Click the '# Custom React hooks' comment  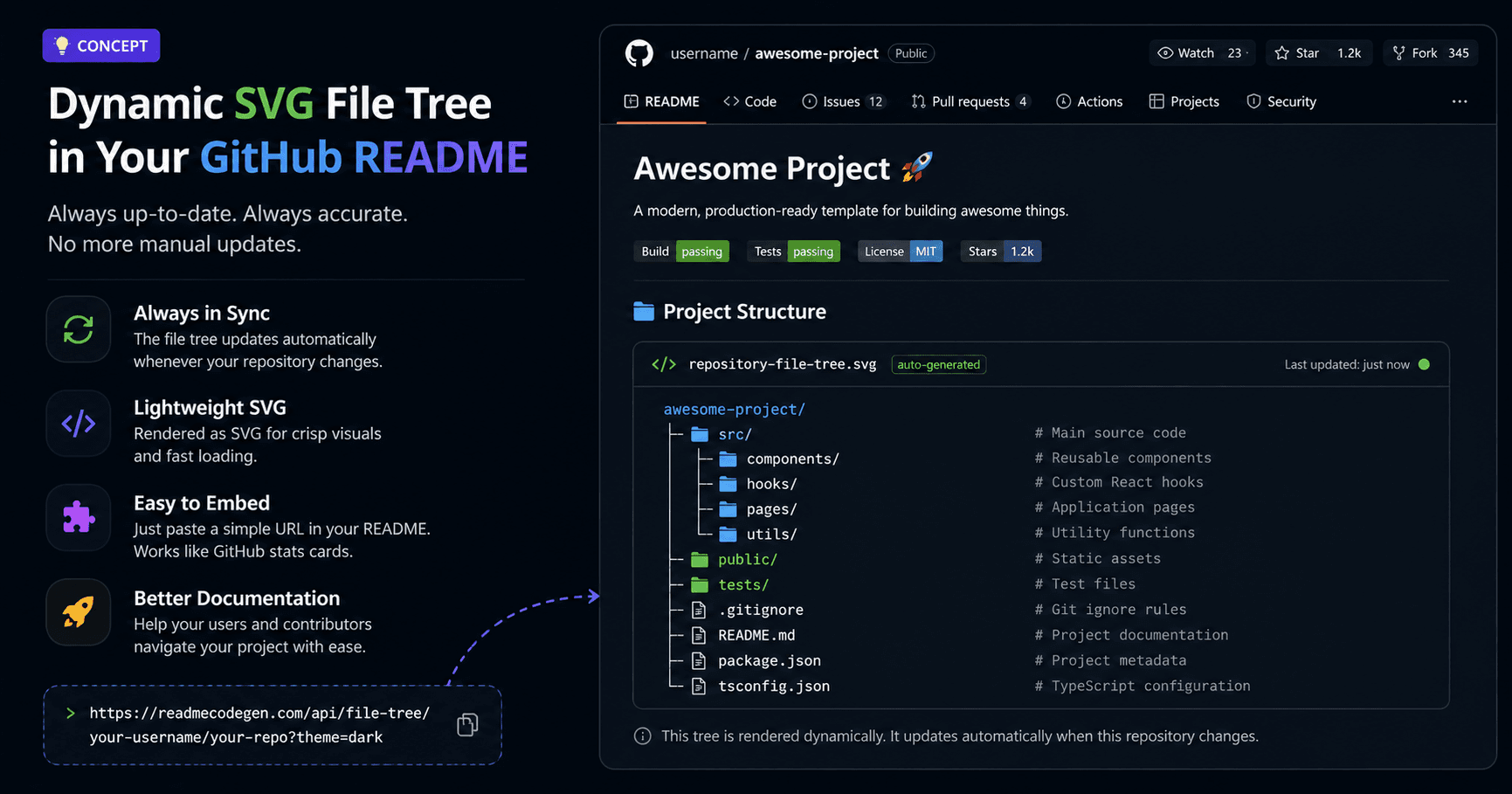[1119, 482]
